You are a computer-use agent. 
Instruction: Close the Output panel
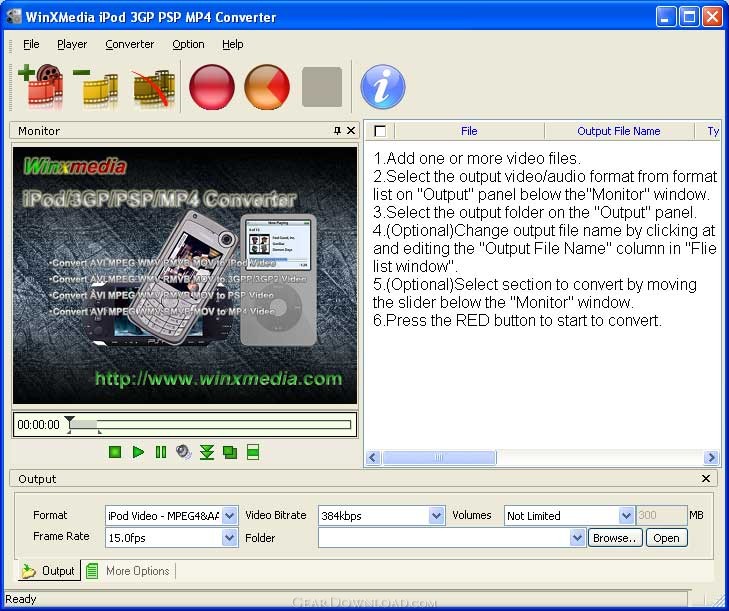[706, 478]
